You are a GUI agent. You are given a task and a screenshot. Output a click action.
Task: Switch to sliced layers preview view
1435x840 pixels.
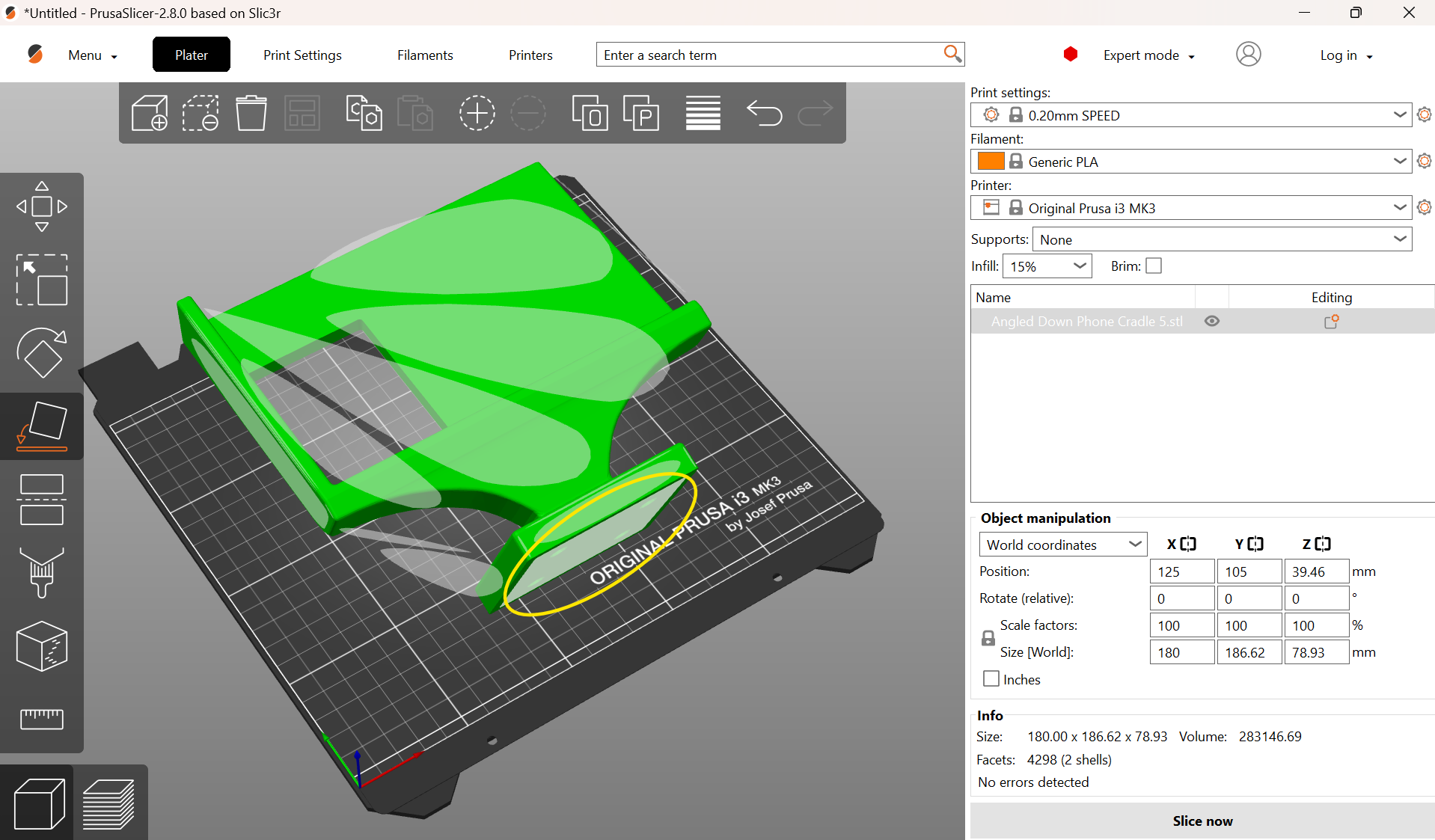(109, 803)
